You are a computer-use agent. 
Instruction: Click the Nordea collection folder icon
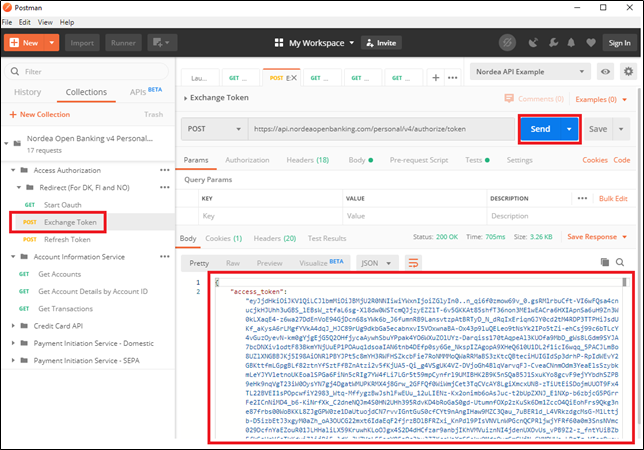[x=17, y=143]
